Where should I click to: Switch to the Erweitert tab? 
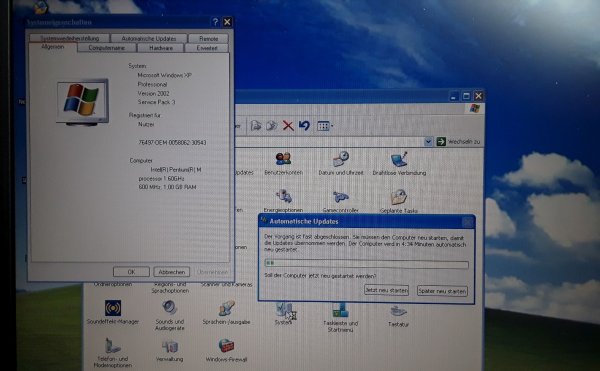click(x=207, y=48)
